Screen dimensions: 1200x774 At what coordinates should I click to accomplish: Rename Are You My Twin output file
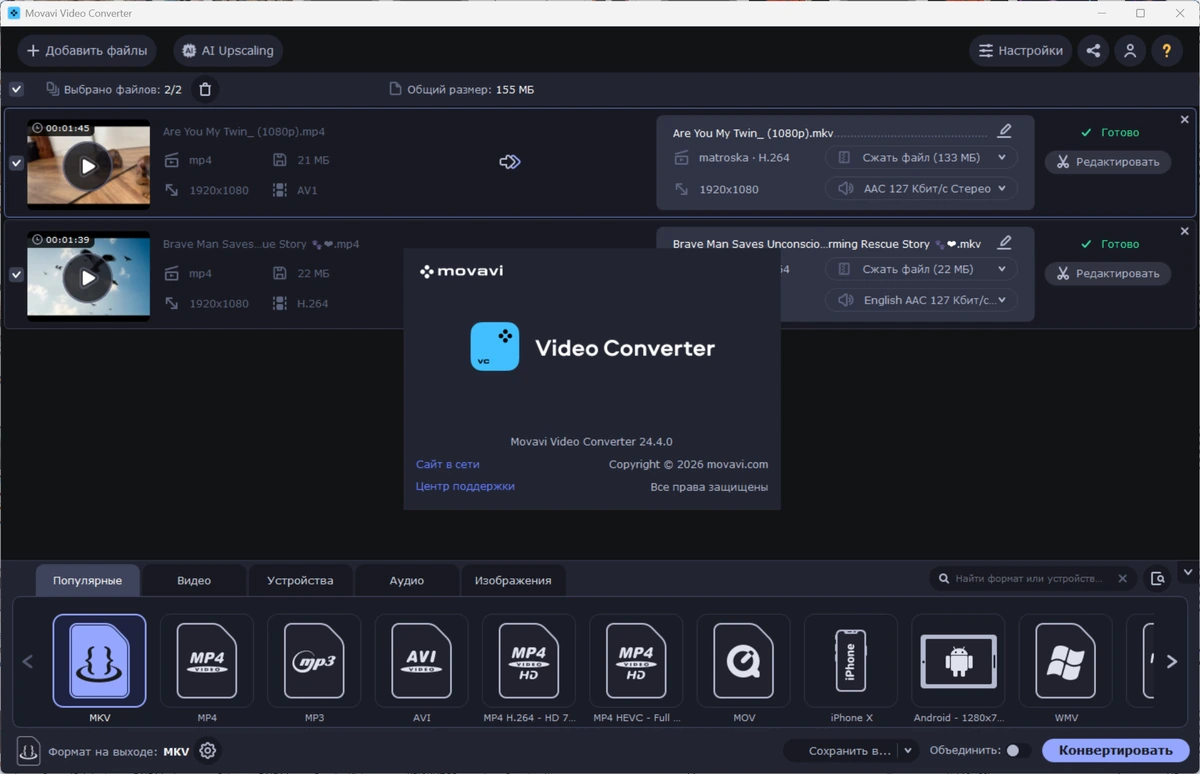[x=1005, y=131]
